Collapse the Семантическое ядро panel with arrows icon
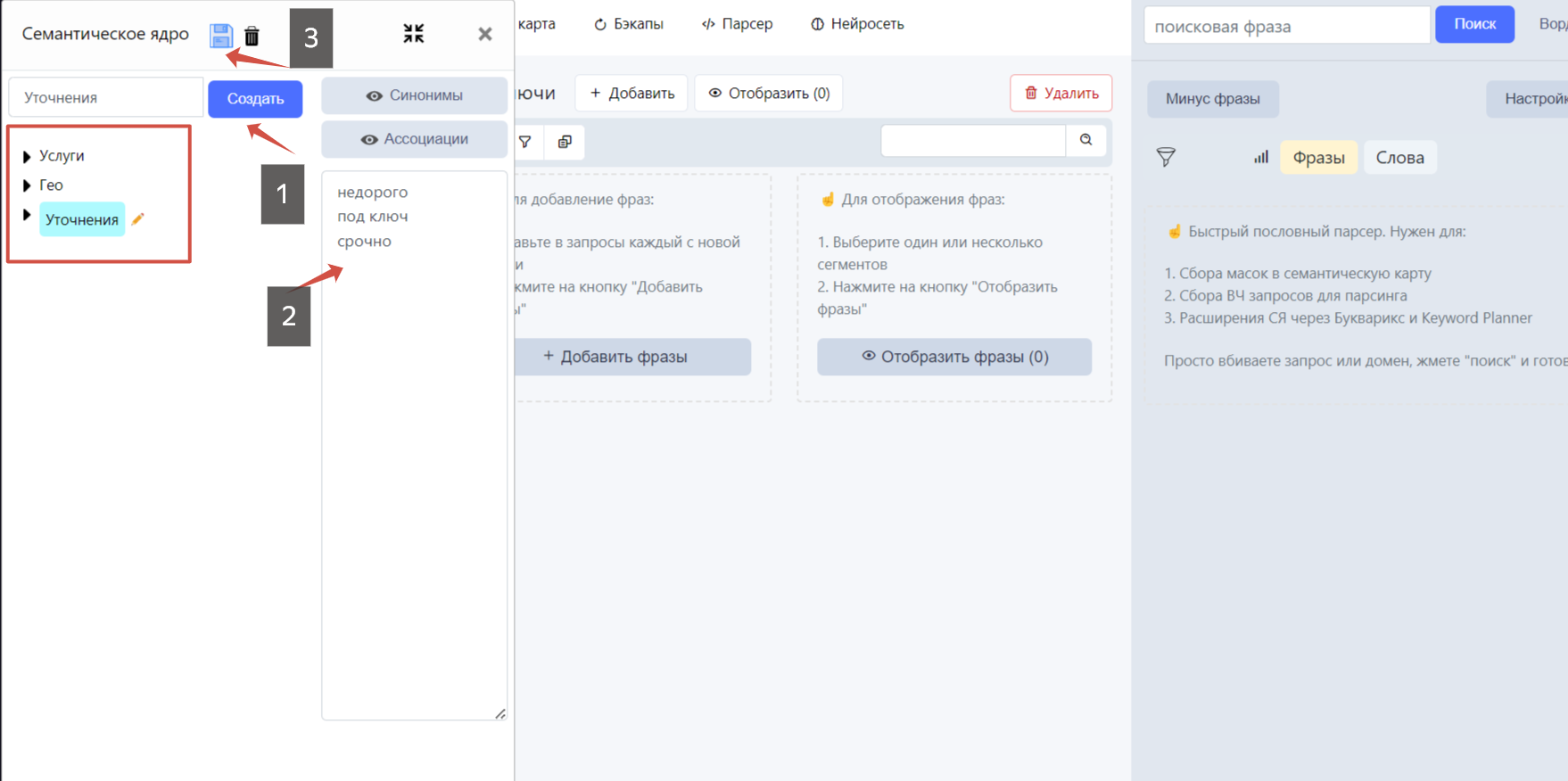 pyautogui.click(x=414, y=34)
